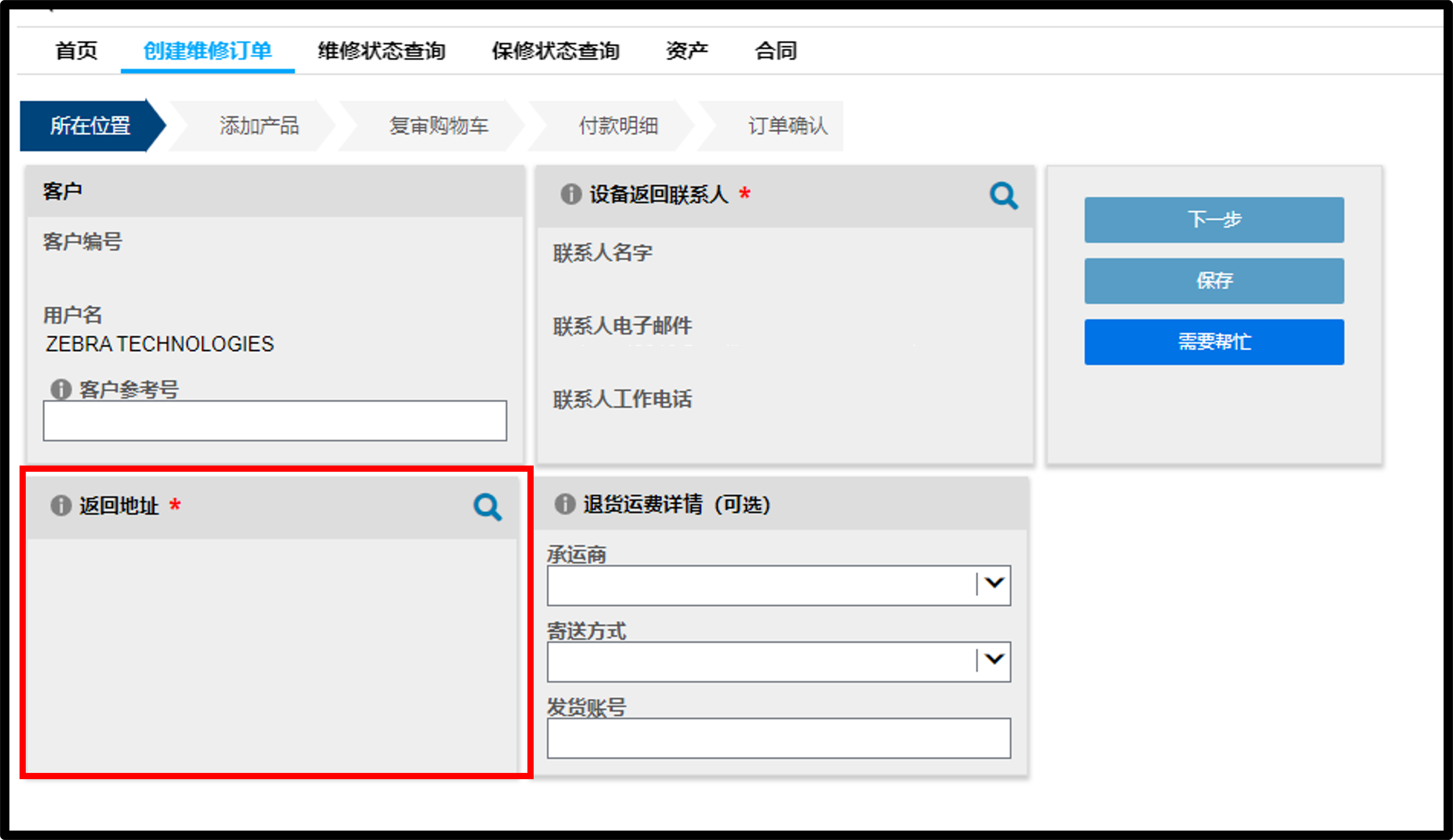Search for a 设备返回联系人 contact

point(1004,195)
